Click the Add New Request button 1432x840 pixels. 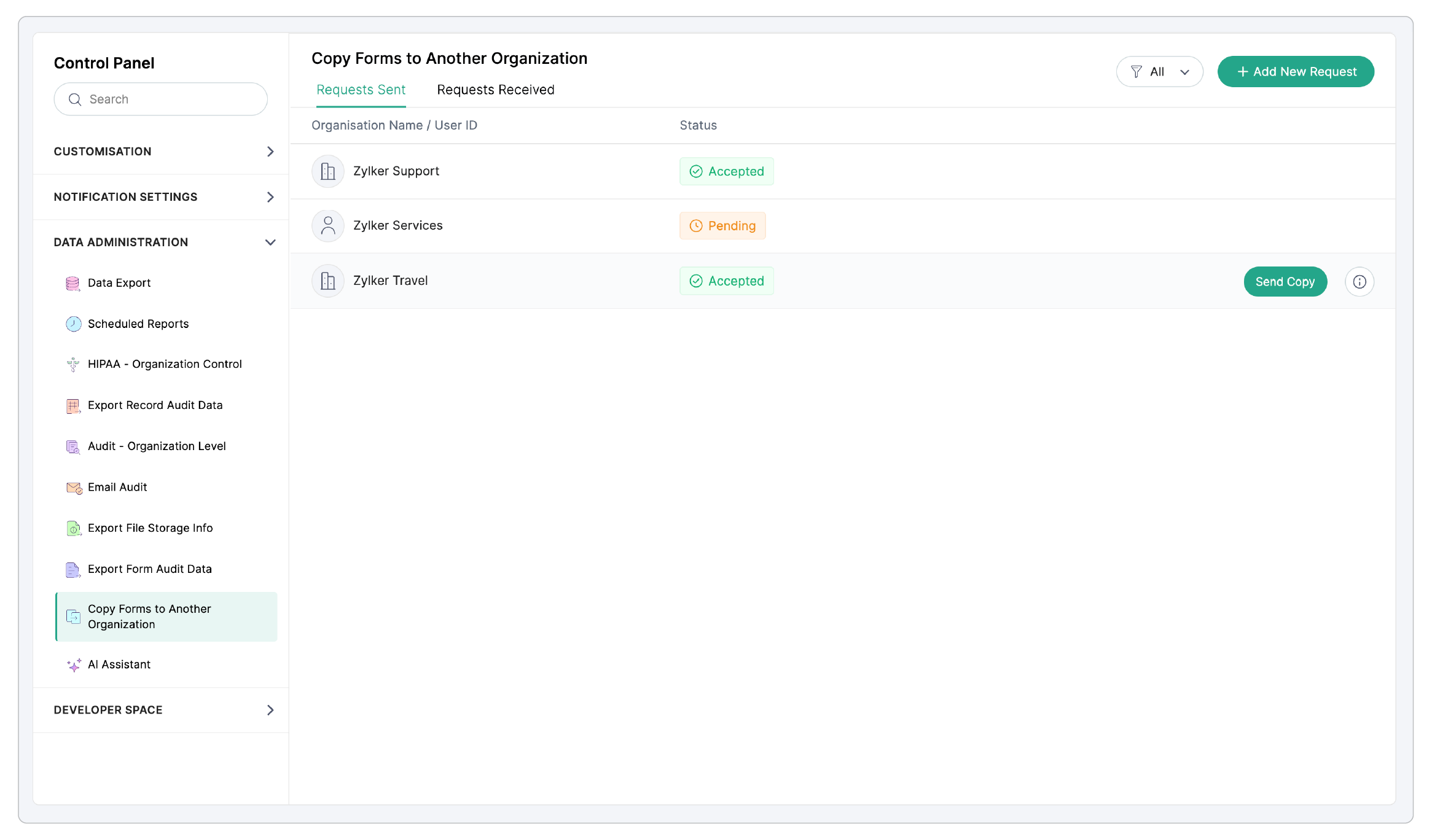click(1296, 72)
